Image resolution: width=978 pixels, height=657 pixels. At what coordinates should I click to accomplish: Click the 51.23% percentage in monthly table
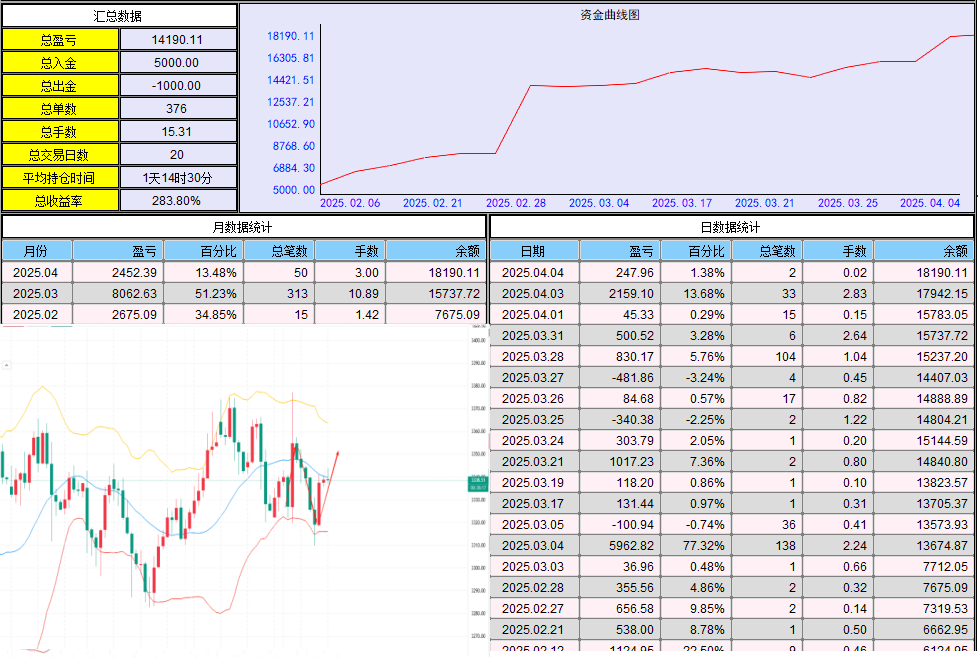pos(216,294)
